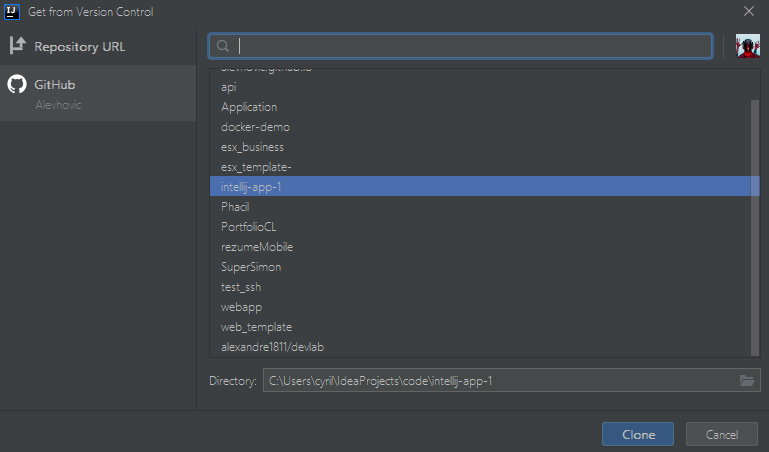Switch to Repository URL section
Screen dimensions: 769x452
tap(98, 46)
